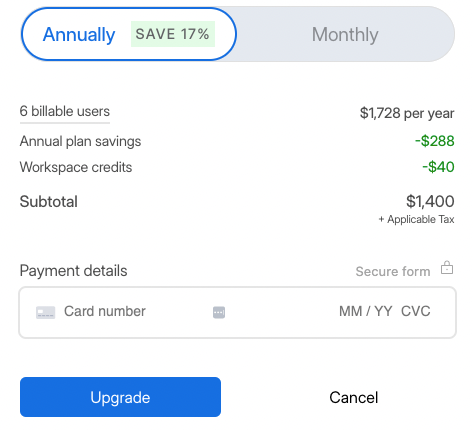473x430 pixels.
Task: Click the -$288 savings amount
Action: [435, 141]
